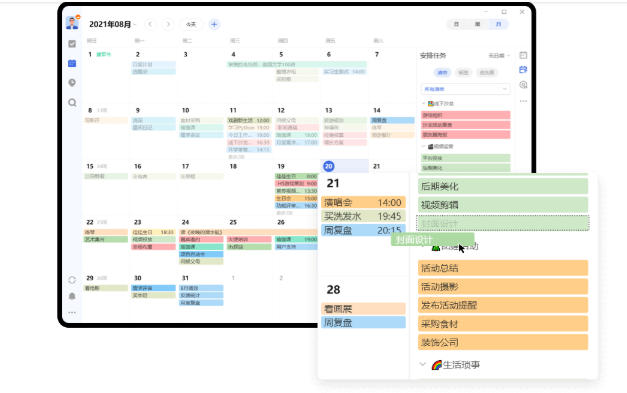Image resolution: width=627 pixels, height=393 pixels.
Task: Open search from the left sidebar
Action: coord(72,102)
